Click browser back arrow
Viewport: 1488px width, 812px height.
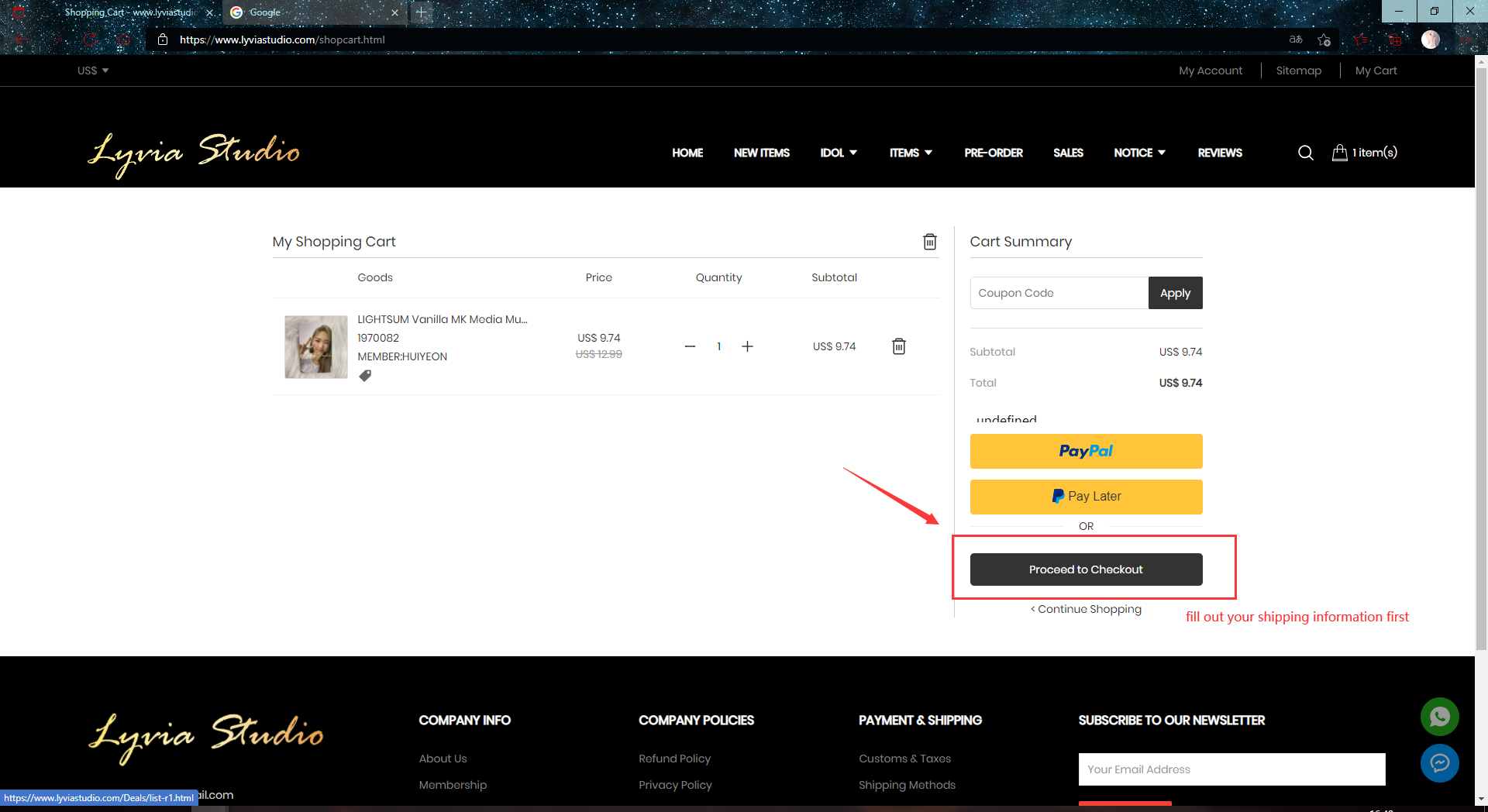[x=21, y=40]
